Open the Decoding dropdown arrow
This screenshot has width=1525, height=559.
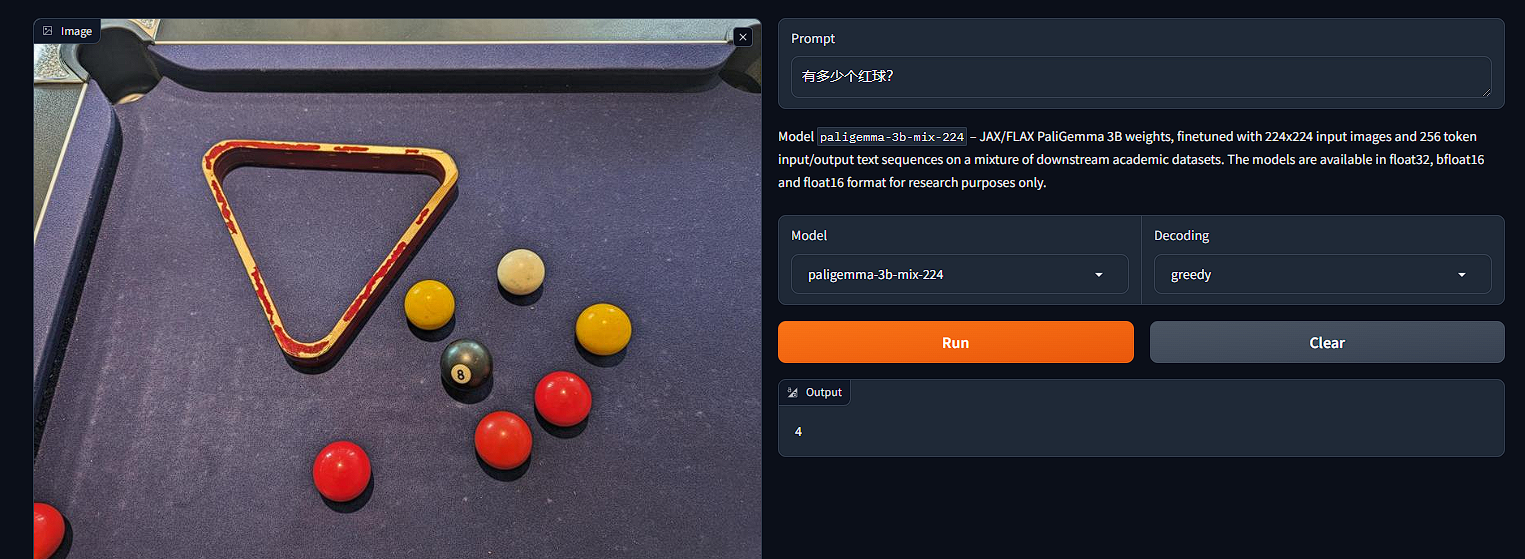click(x=1462, y=275)
